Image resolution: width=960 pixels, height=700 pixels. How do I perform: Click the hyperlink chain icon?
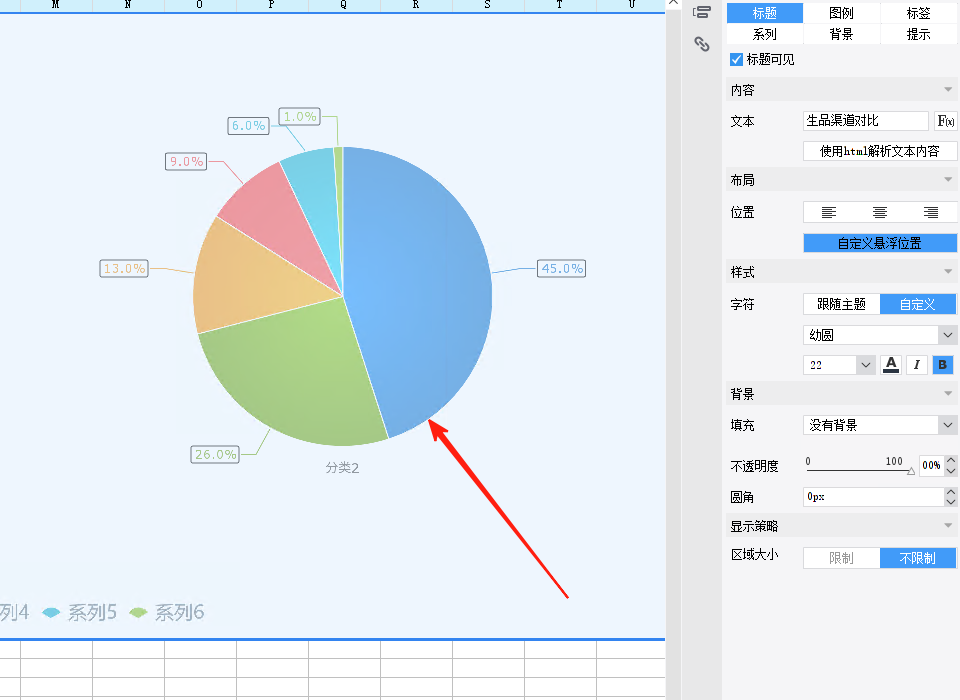coord(702,44)
